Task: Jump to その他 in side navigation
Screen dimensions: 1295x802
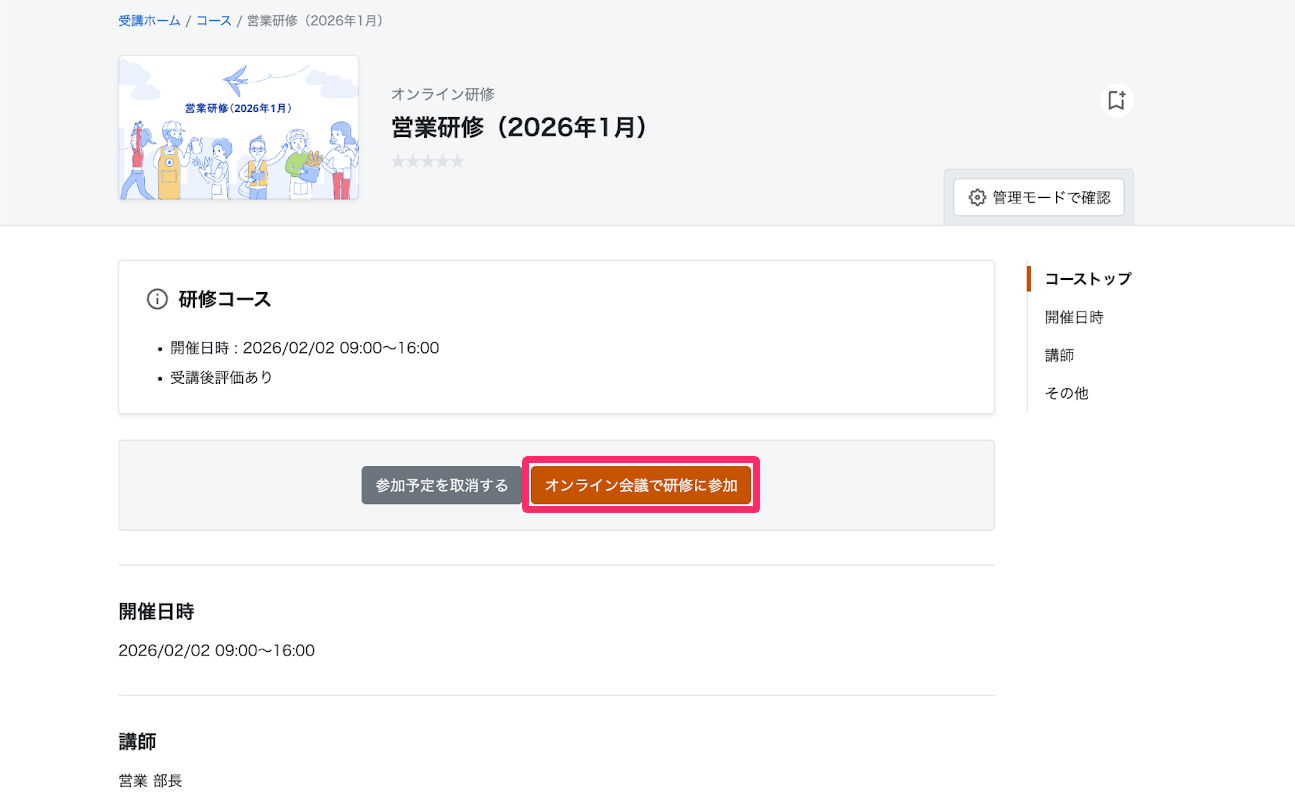Action: pos(1067,393)
